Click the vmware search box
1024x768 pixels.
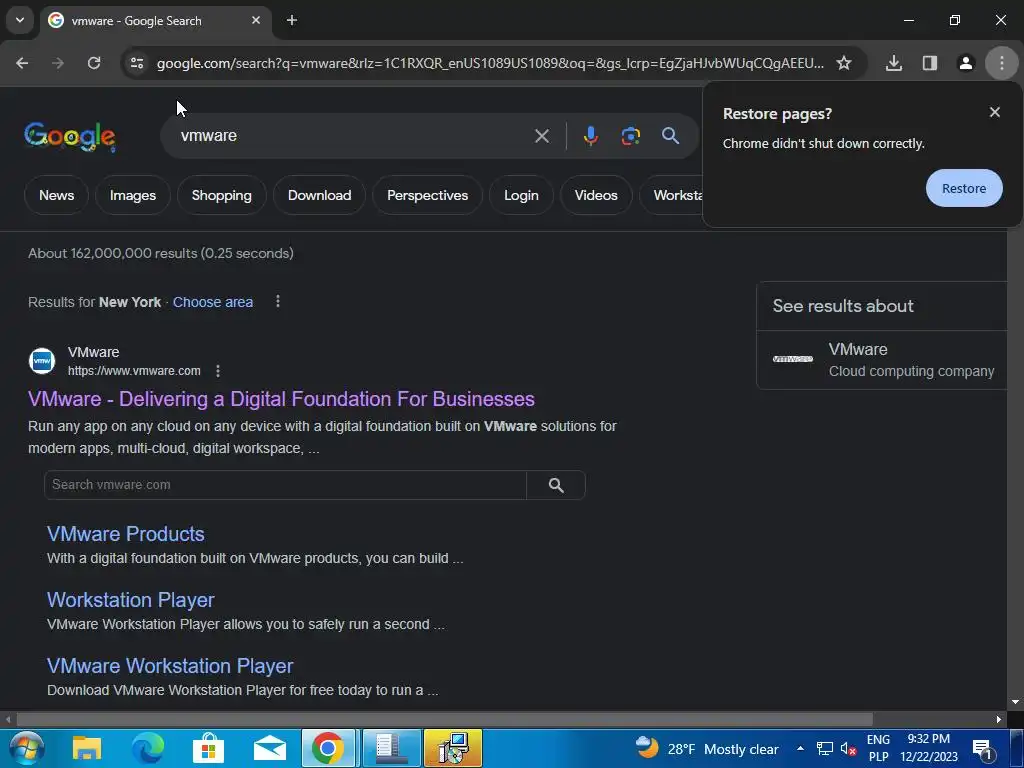pos(353,136)
